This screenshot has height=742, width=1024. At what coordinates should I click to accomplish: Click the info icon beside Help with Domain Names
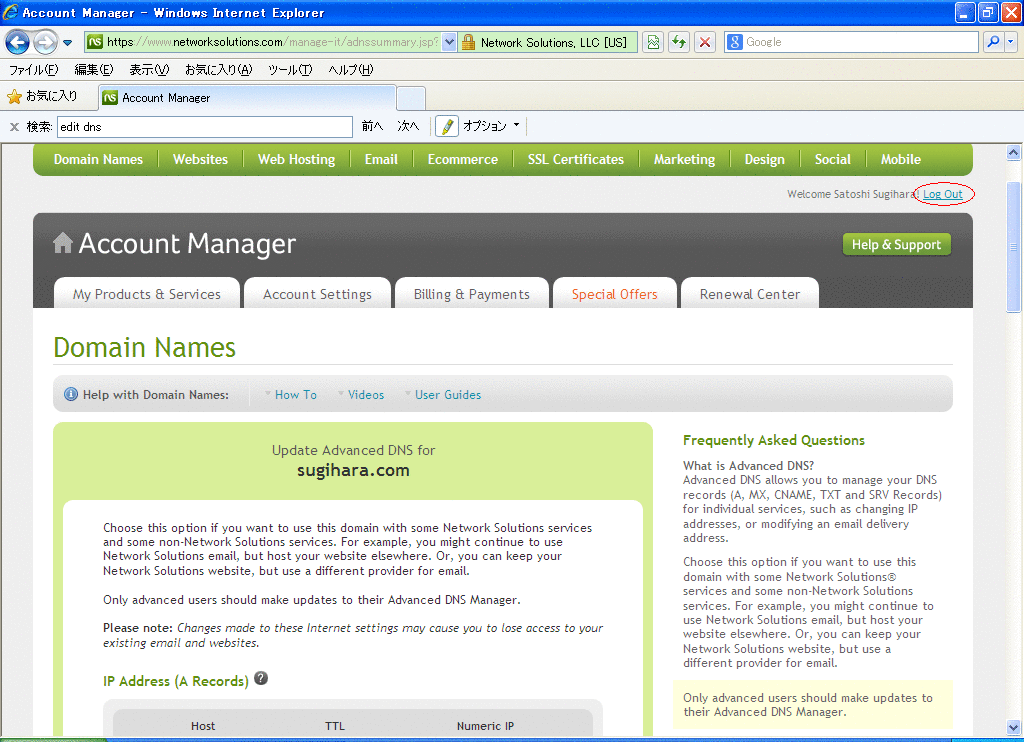coord(71,395)
